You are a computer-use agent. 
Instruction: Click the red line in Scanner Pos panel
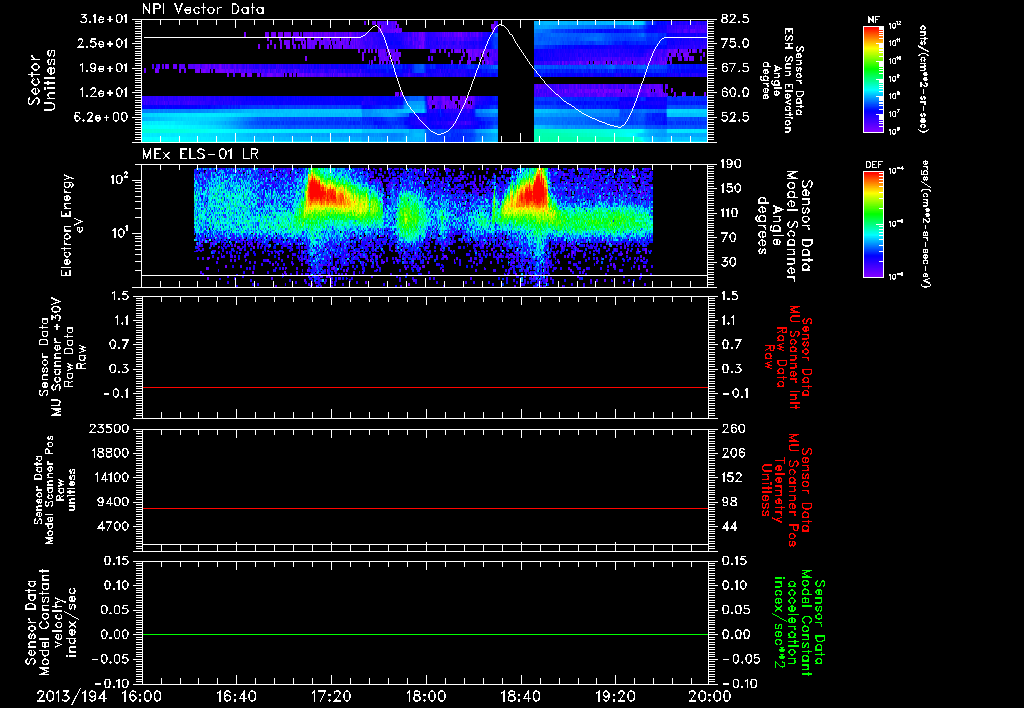pos(425,508)
